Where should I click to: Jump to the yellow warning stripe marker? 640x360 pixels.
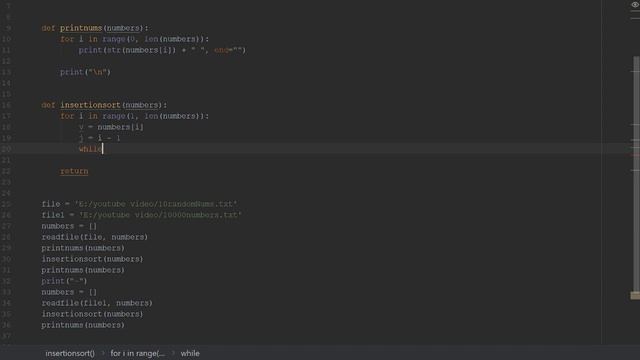pos(635,296)
